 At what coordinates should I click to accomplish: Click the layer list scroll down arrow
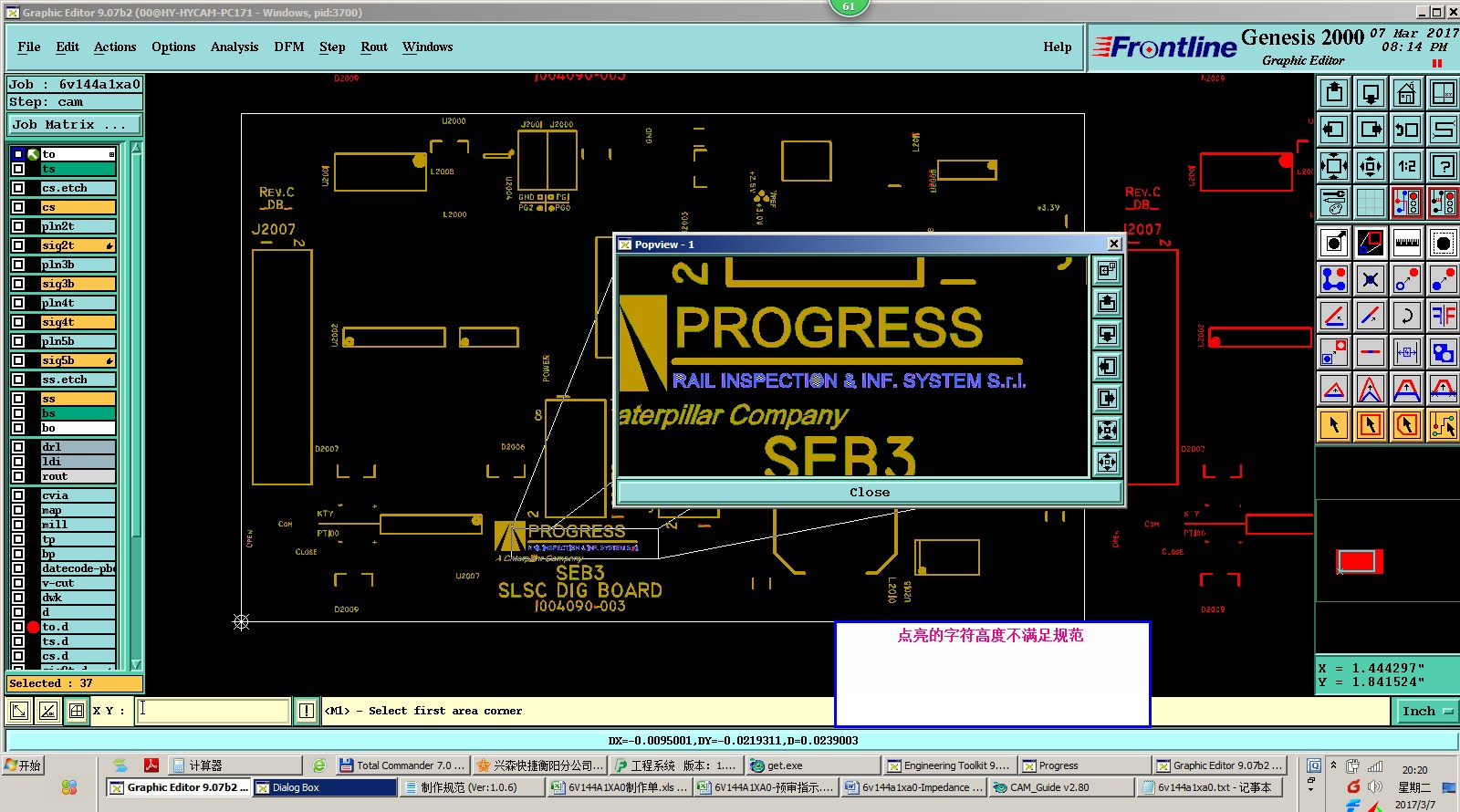click(137, 664)
